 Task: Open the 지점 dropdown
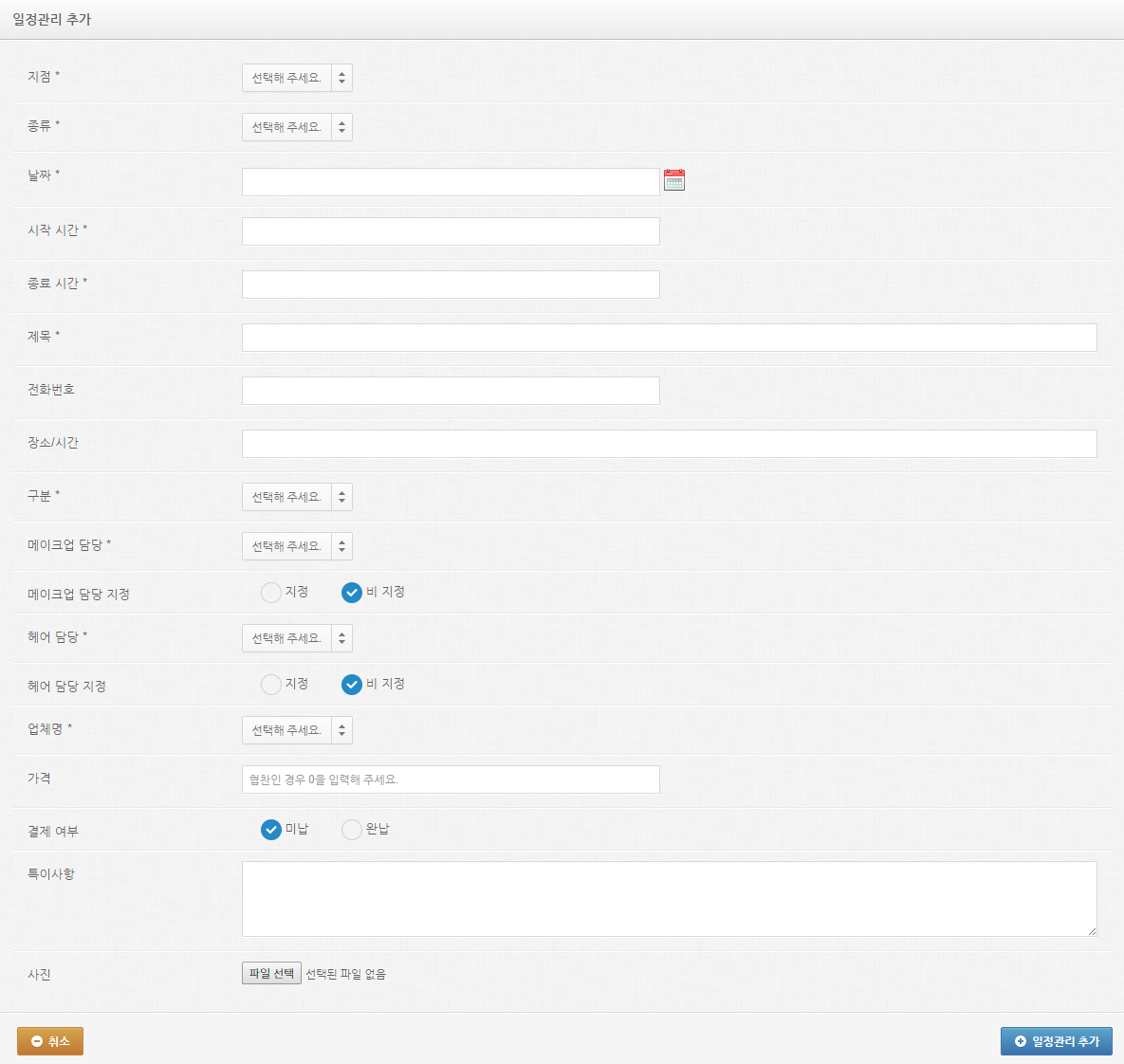click(297, 78)
